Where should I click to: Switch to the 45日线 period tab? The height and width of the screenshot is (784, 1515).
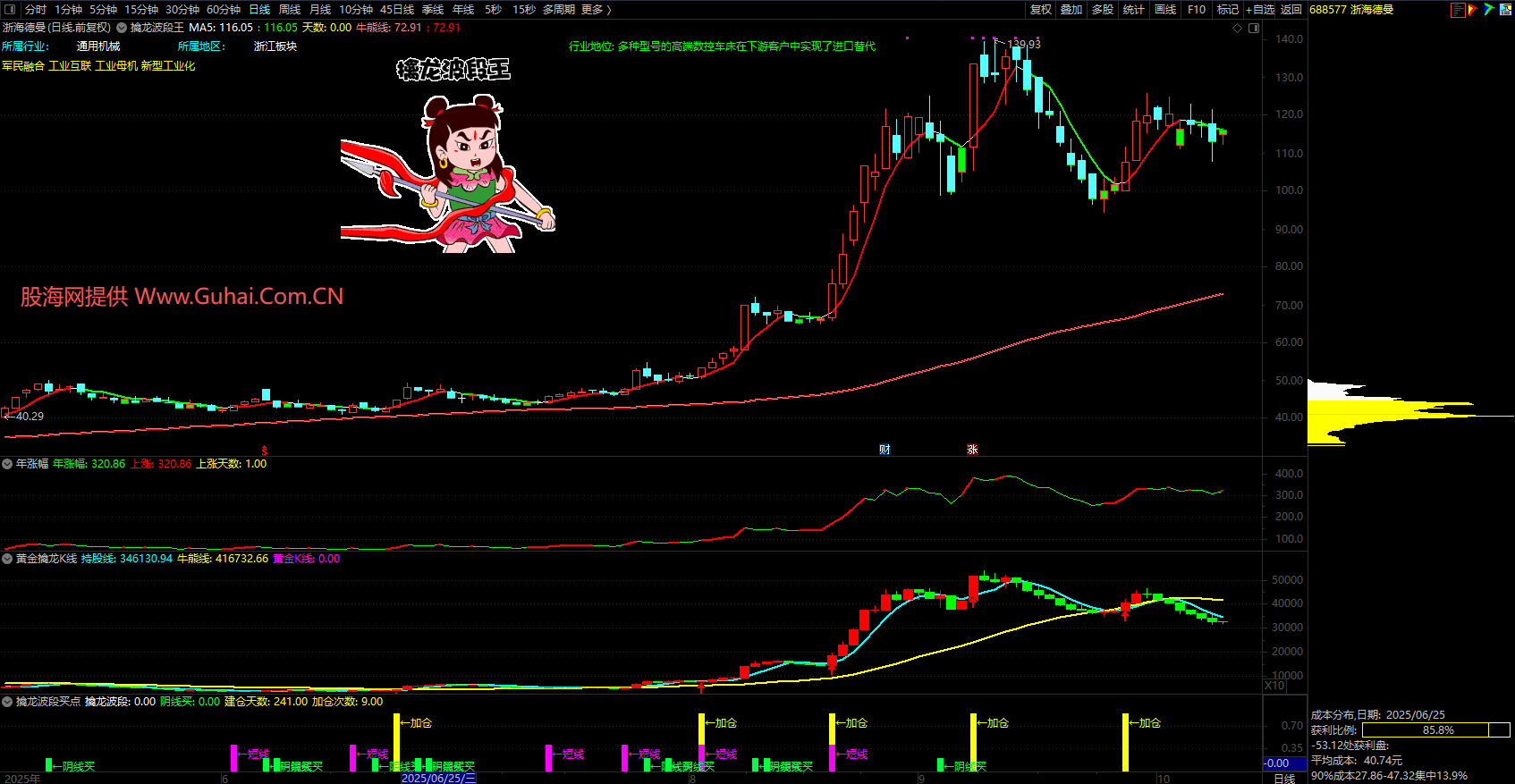397,10
